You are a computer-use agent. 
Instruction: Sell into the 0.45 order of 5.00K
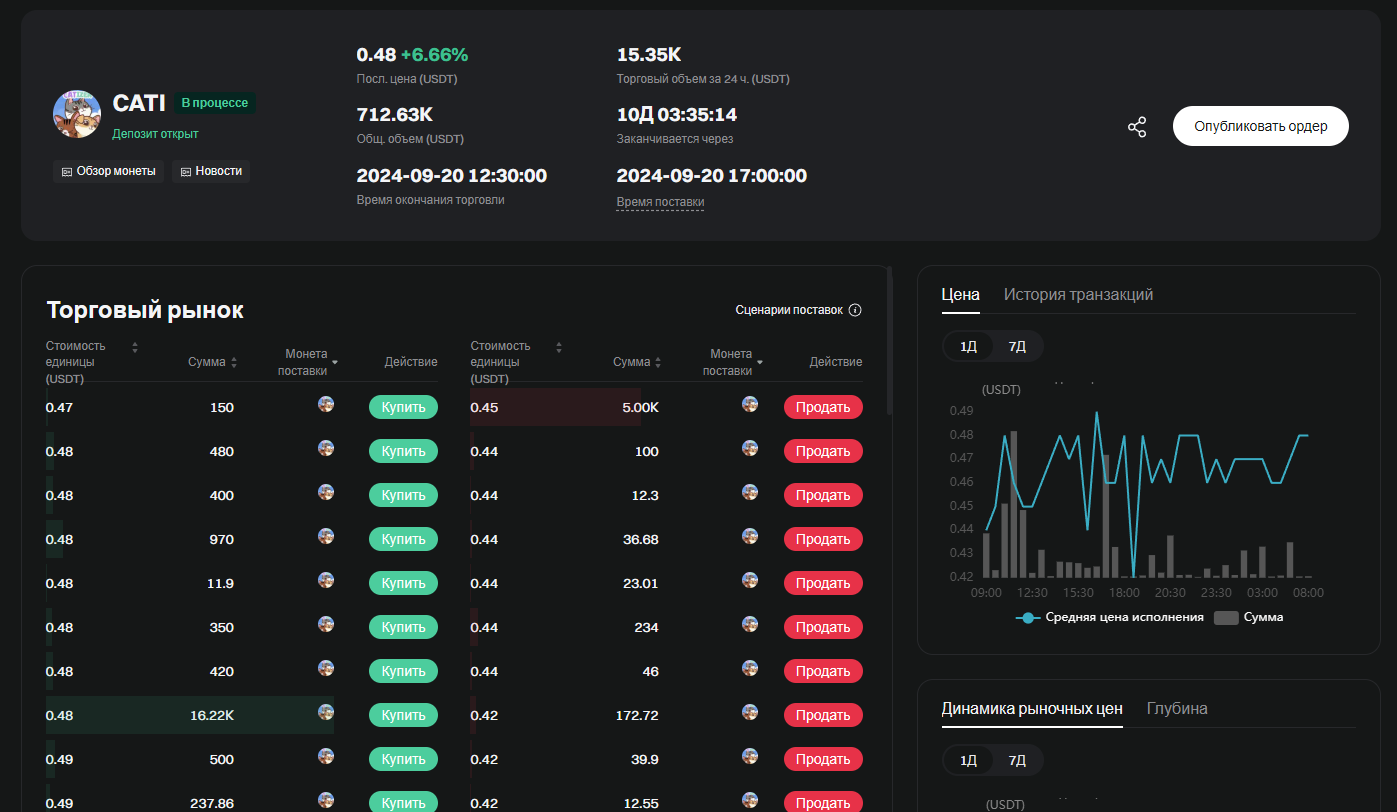coord(823,407)
